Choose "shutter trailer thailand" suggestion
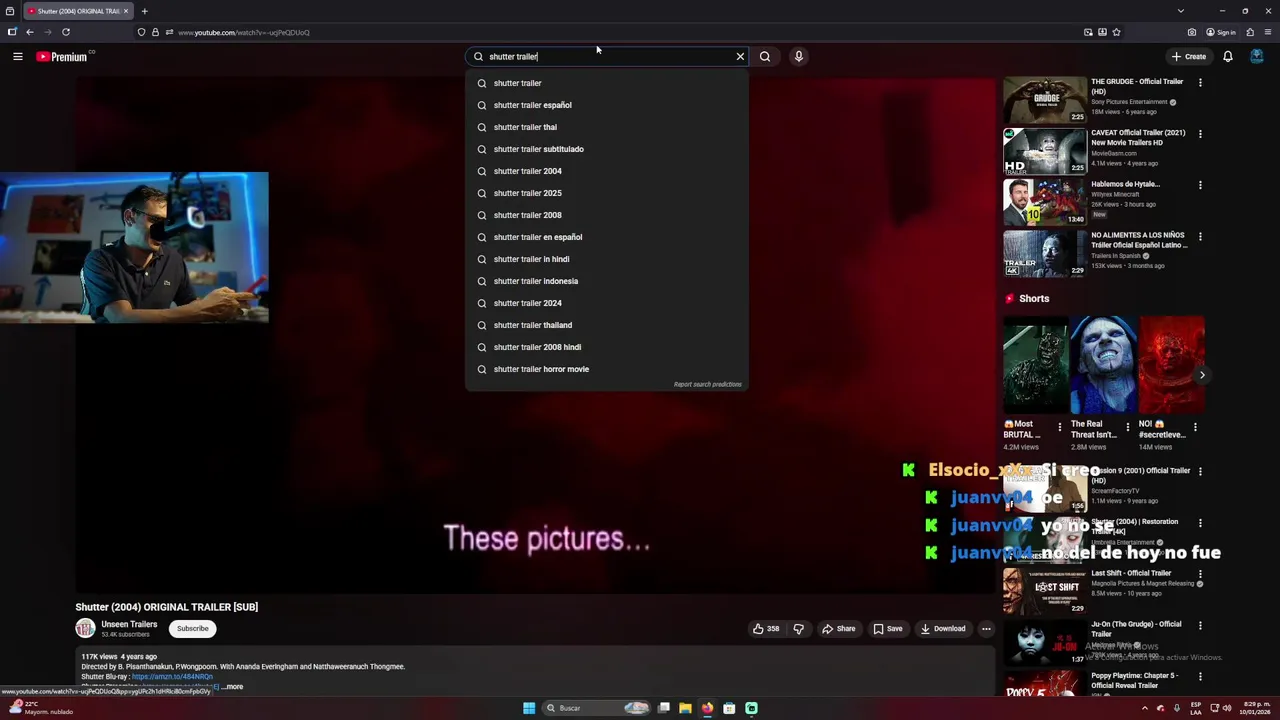The width and height of the screenshot is (1280, 720). 607,325
